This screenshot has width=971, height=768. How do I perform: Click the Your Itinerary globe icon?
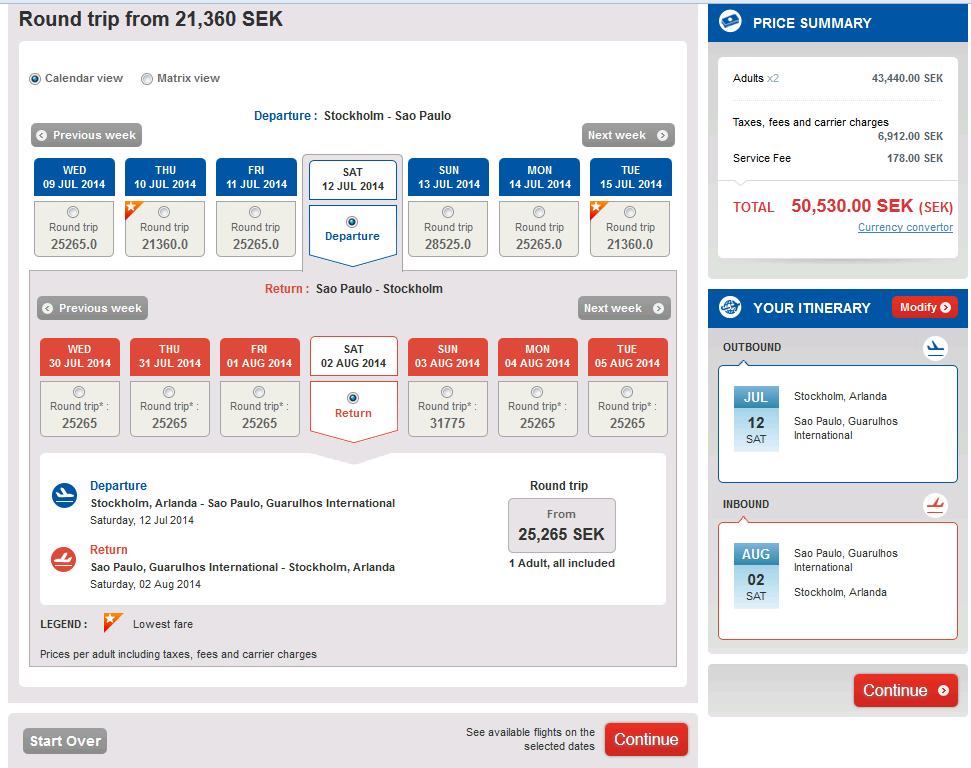[730, 308]
